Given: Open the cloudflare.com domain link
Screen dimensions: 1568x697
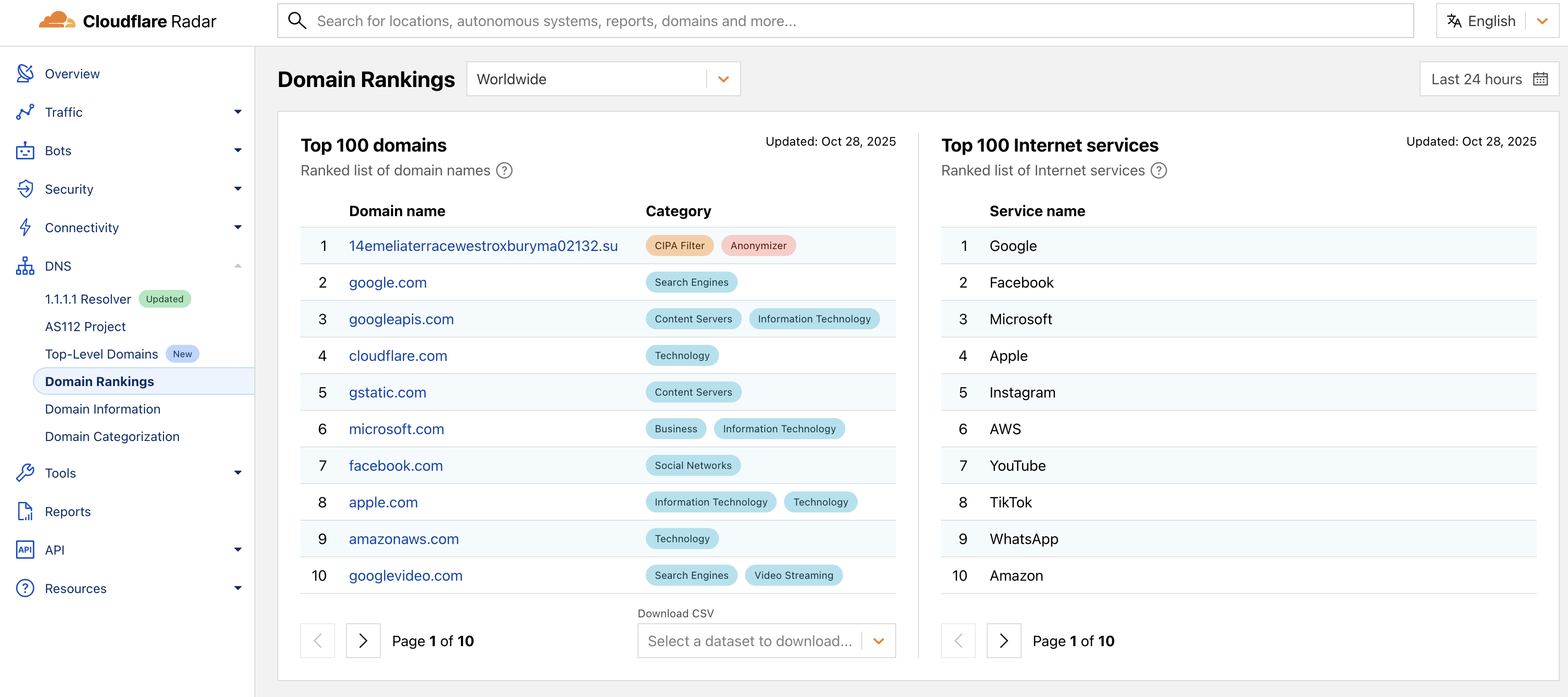Looking at the screenshot, I should [x=397, y=356].
